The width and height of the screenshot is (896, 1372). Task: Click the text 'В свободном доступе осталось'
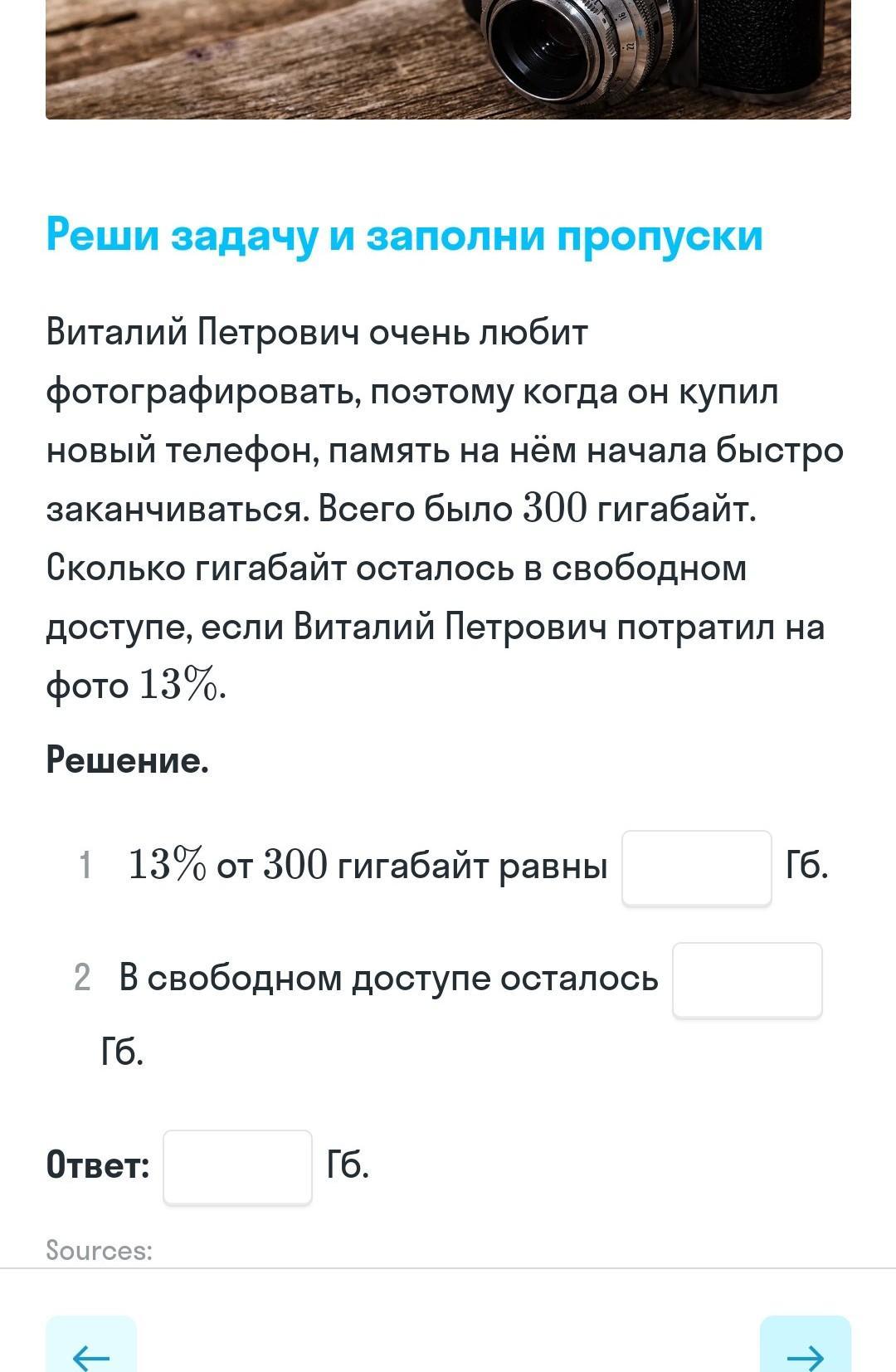click(x=388, y=978)
